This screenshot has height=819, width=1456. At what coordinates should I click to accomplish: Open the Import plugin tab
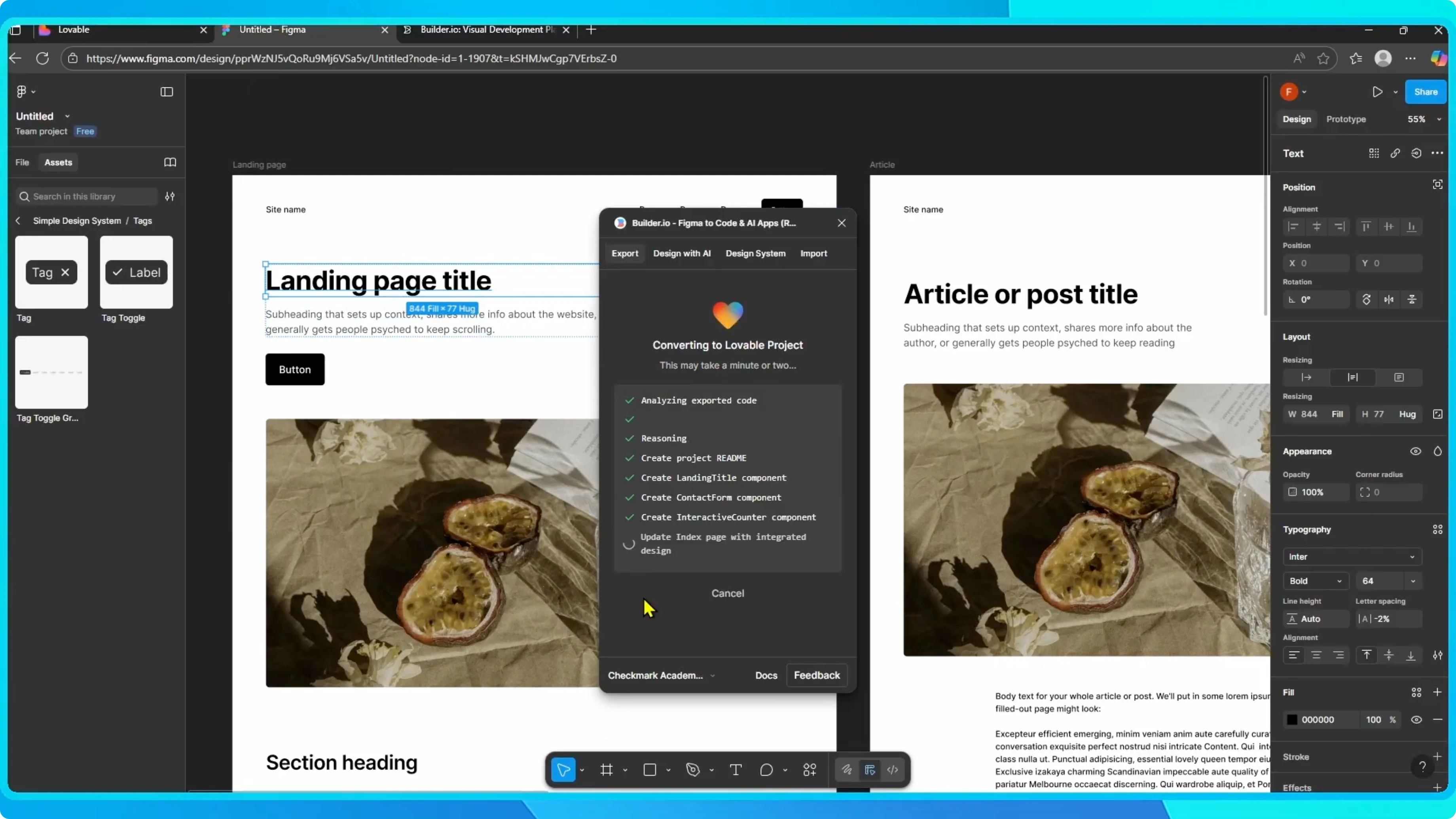point(813,253)
